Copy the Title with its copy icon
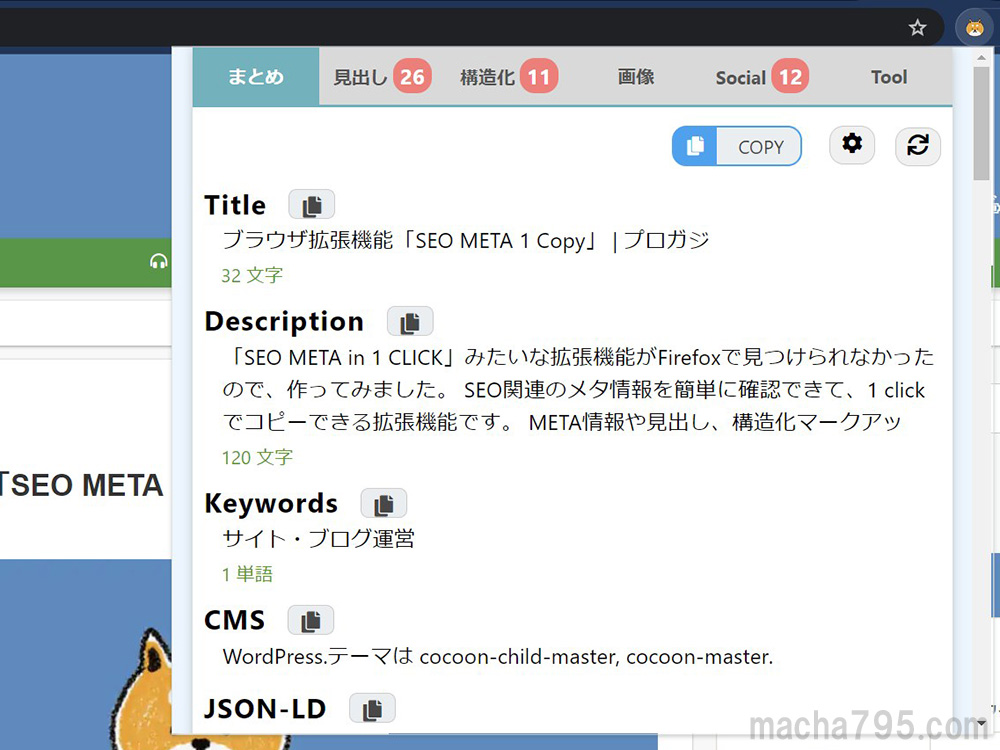Image resolution: width=1000 pixels, height=750 pixels. click(x=311, y=205)
